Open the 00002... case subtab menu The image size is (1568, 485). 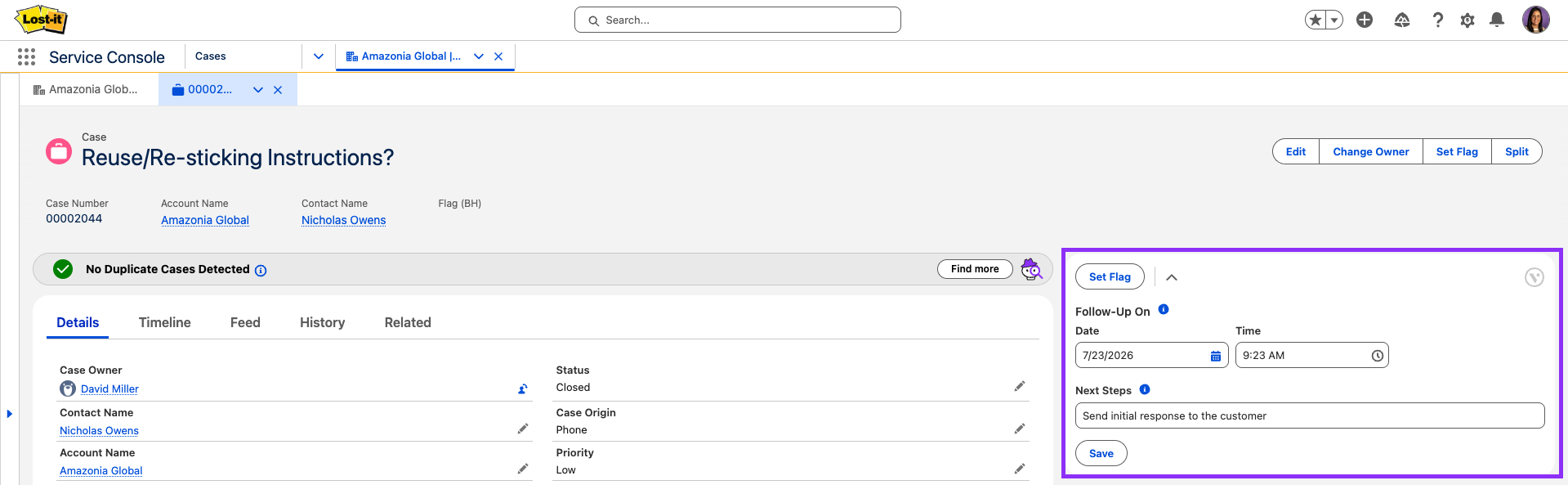click(x=258, y=90)
